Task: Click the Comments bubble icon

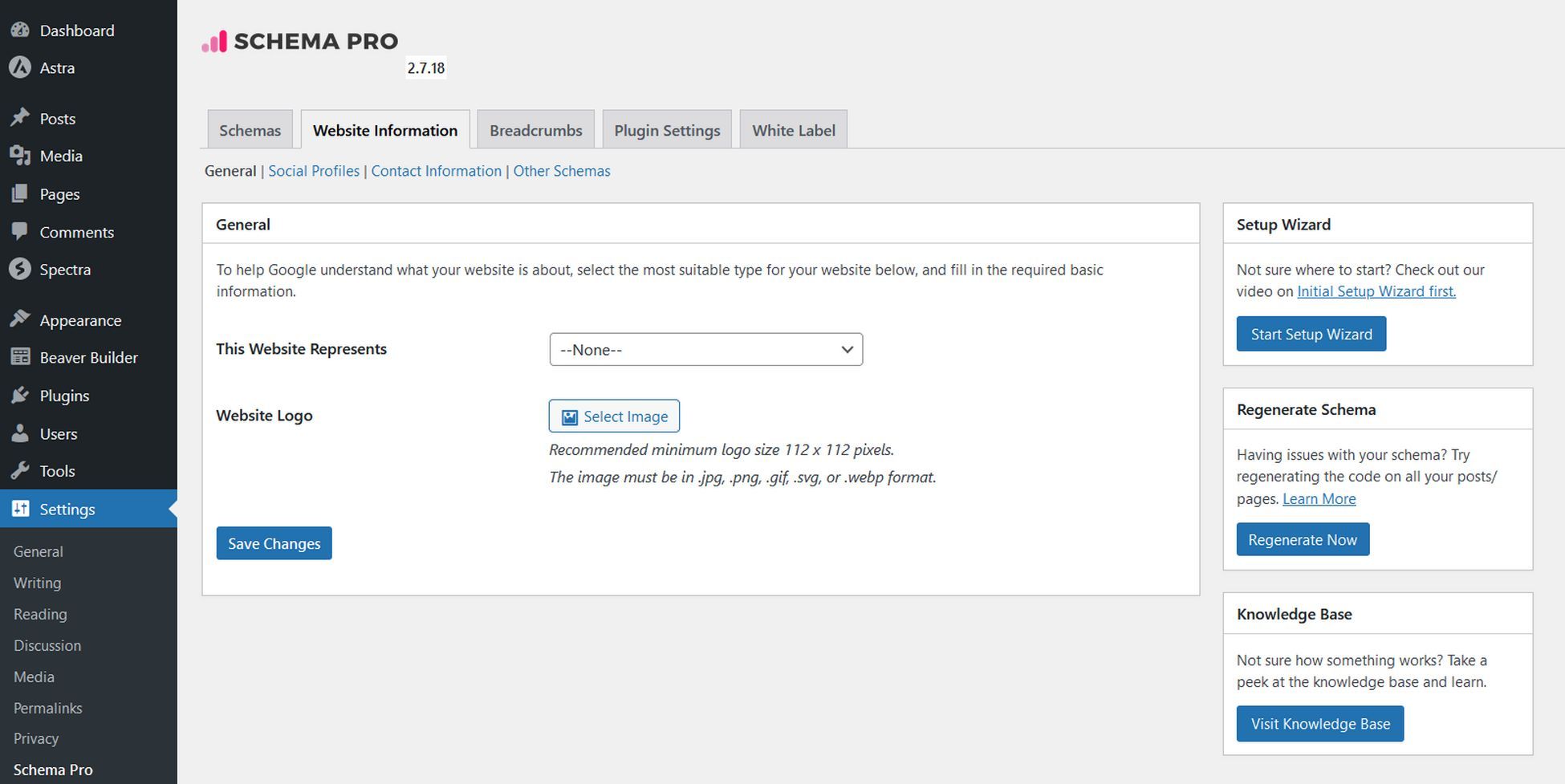Action: [20, 232]
